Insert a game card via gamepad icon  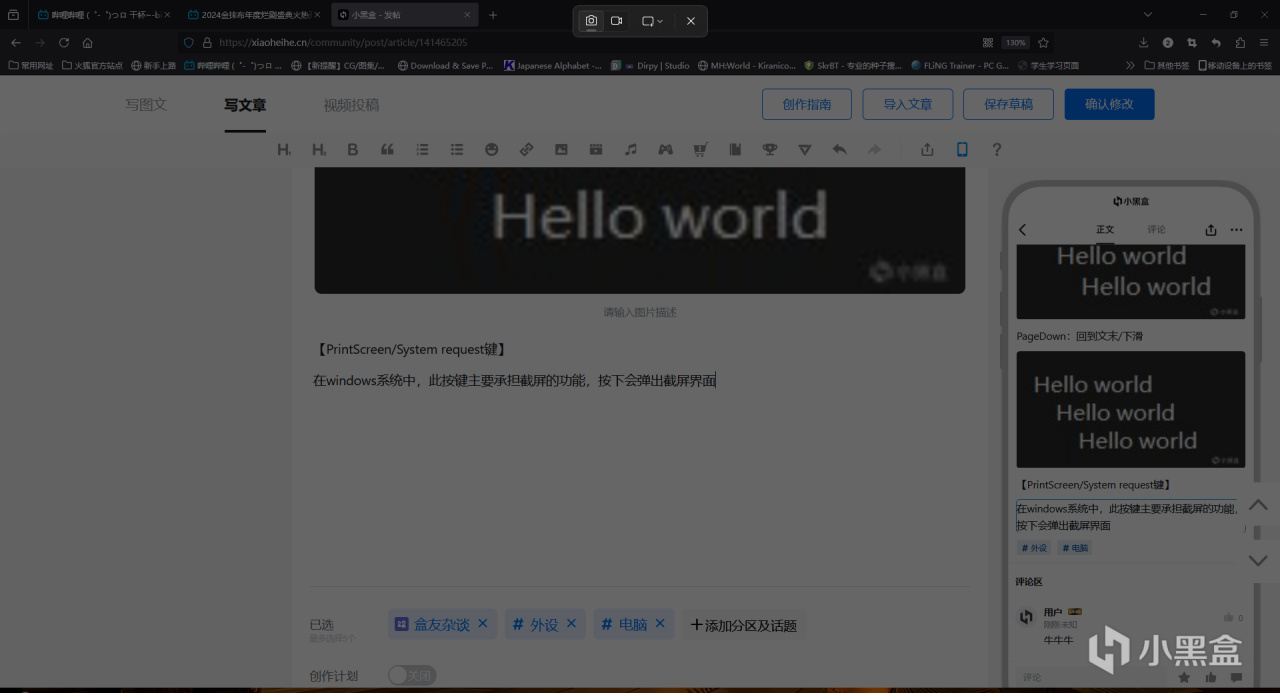click(665, 150)
